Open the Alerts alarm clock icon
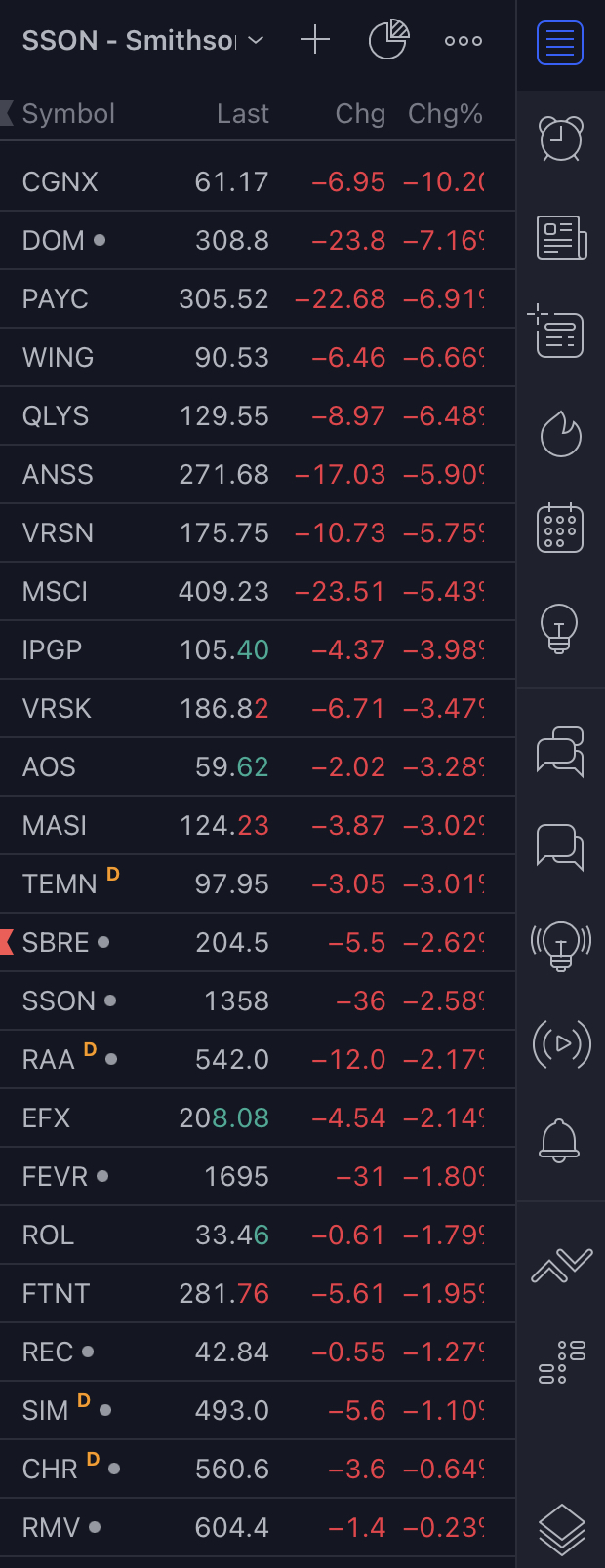 [x=561, y=138]
